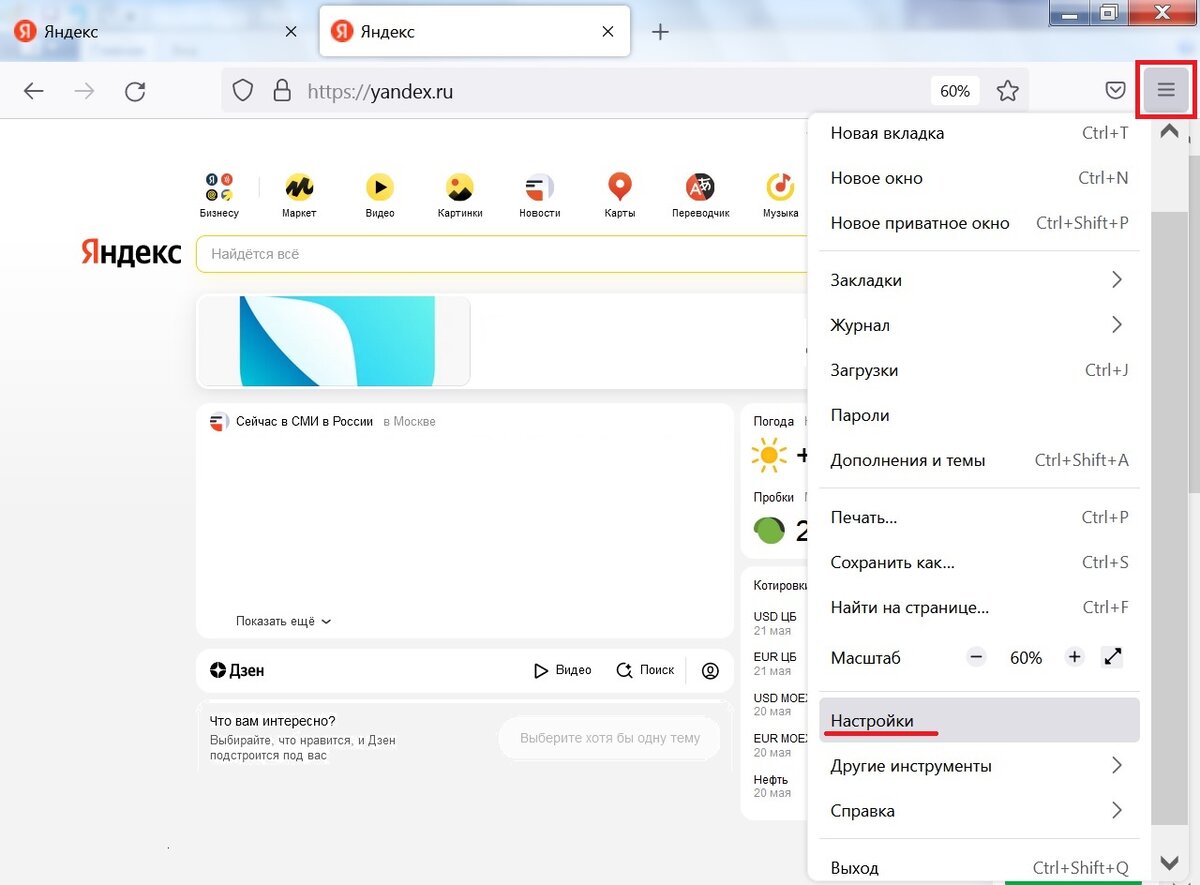Click the Нефть quote row

pos(771,786)
